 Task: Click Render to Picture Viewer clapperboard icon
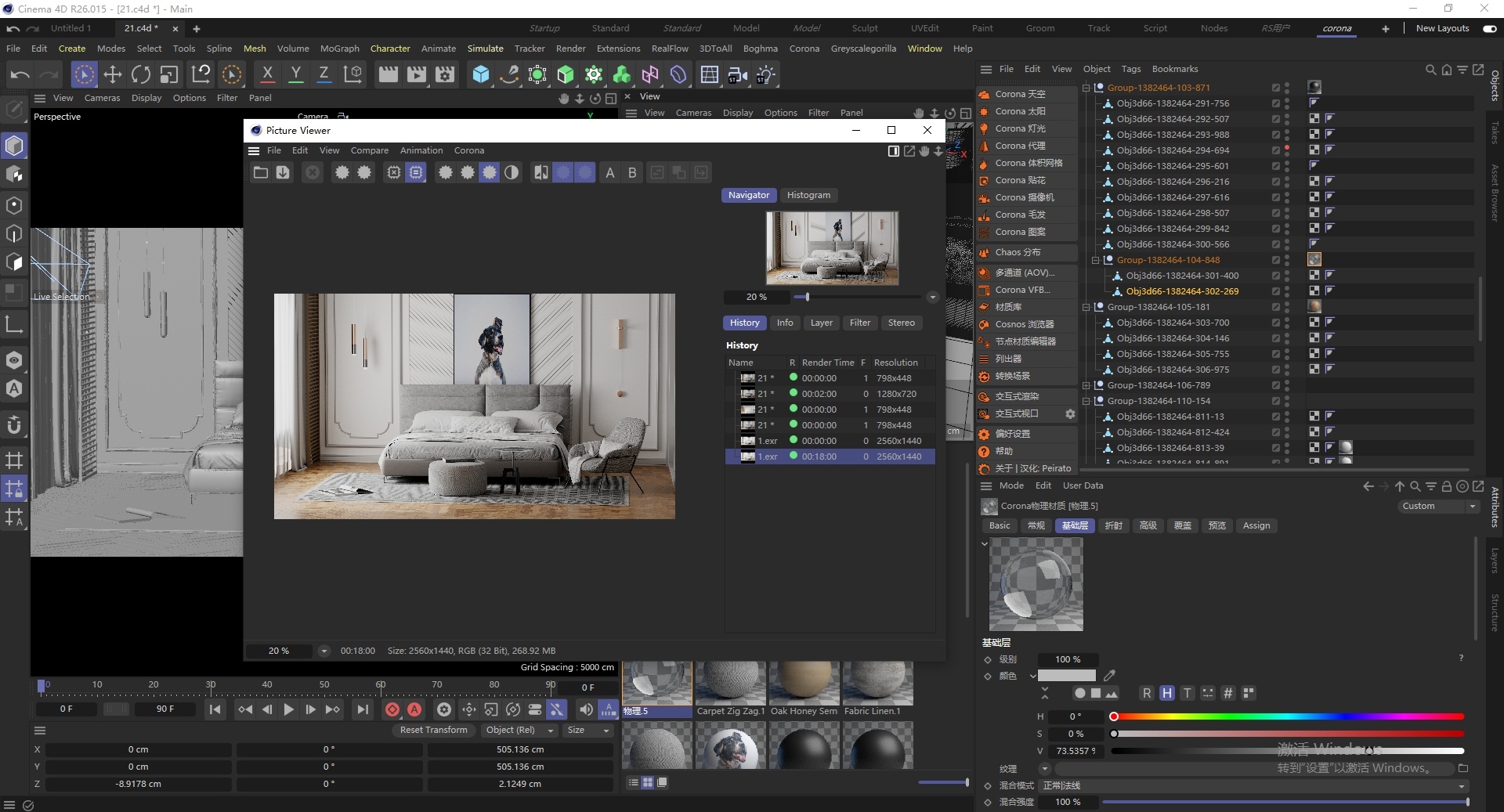[x=417, y=74]
